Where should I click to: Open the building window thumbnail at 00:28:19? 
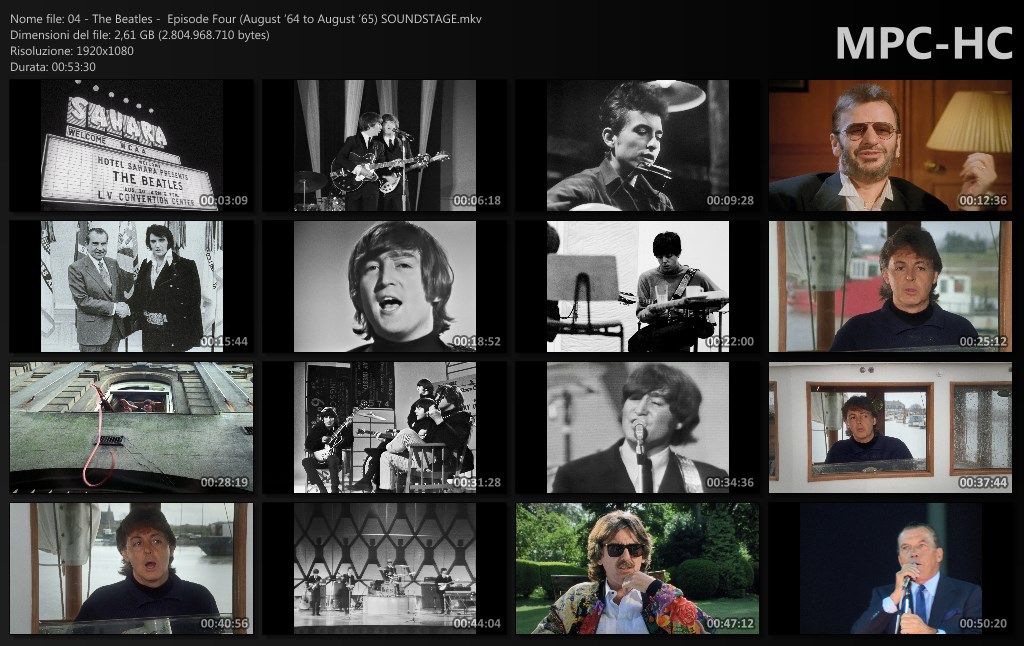(131, 427)
